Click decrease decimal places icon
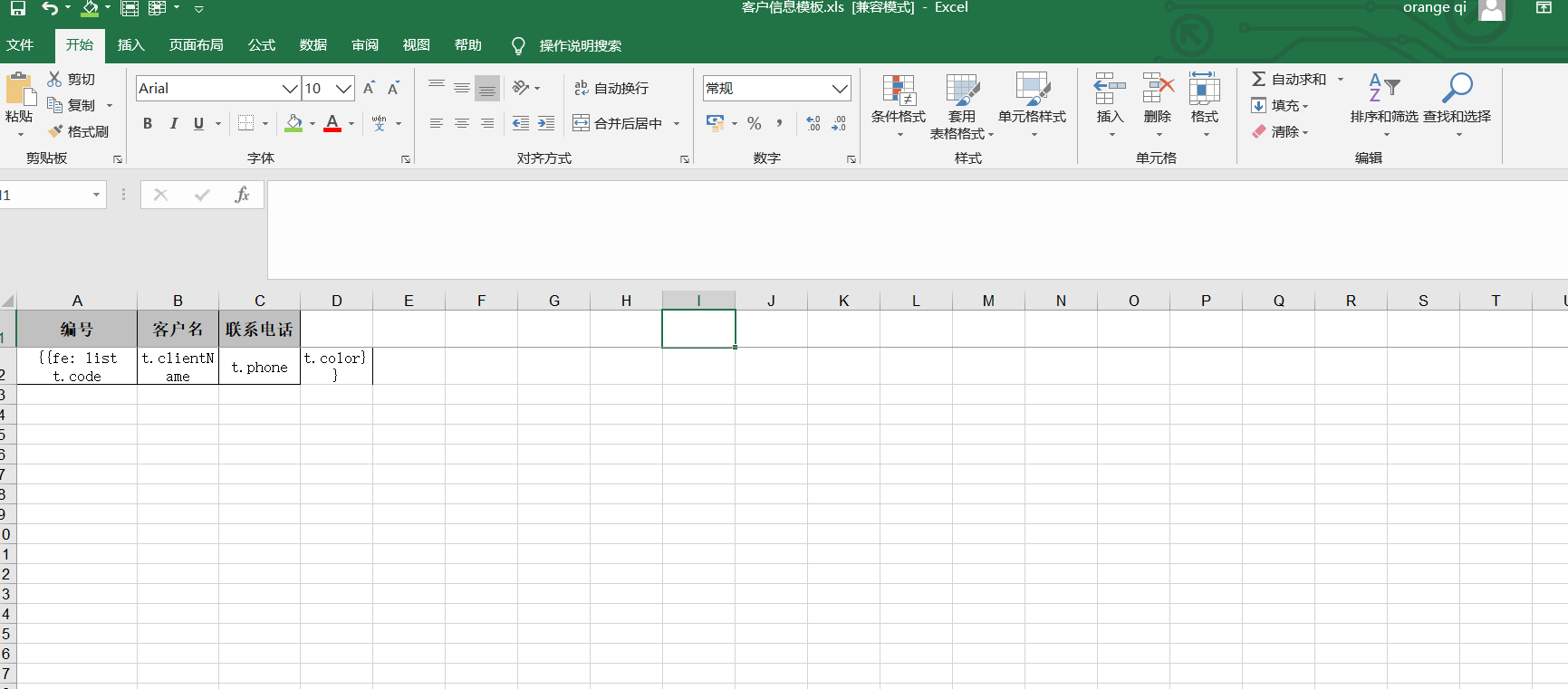The height and width of the screenshot is (689, 1568). point(839,123)
